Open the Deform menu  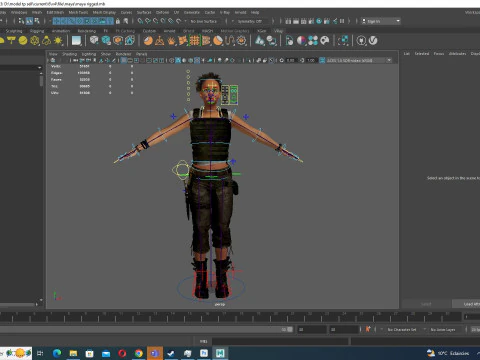click(162, 12)
